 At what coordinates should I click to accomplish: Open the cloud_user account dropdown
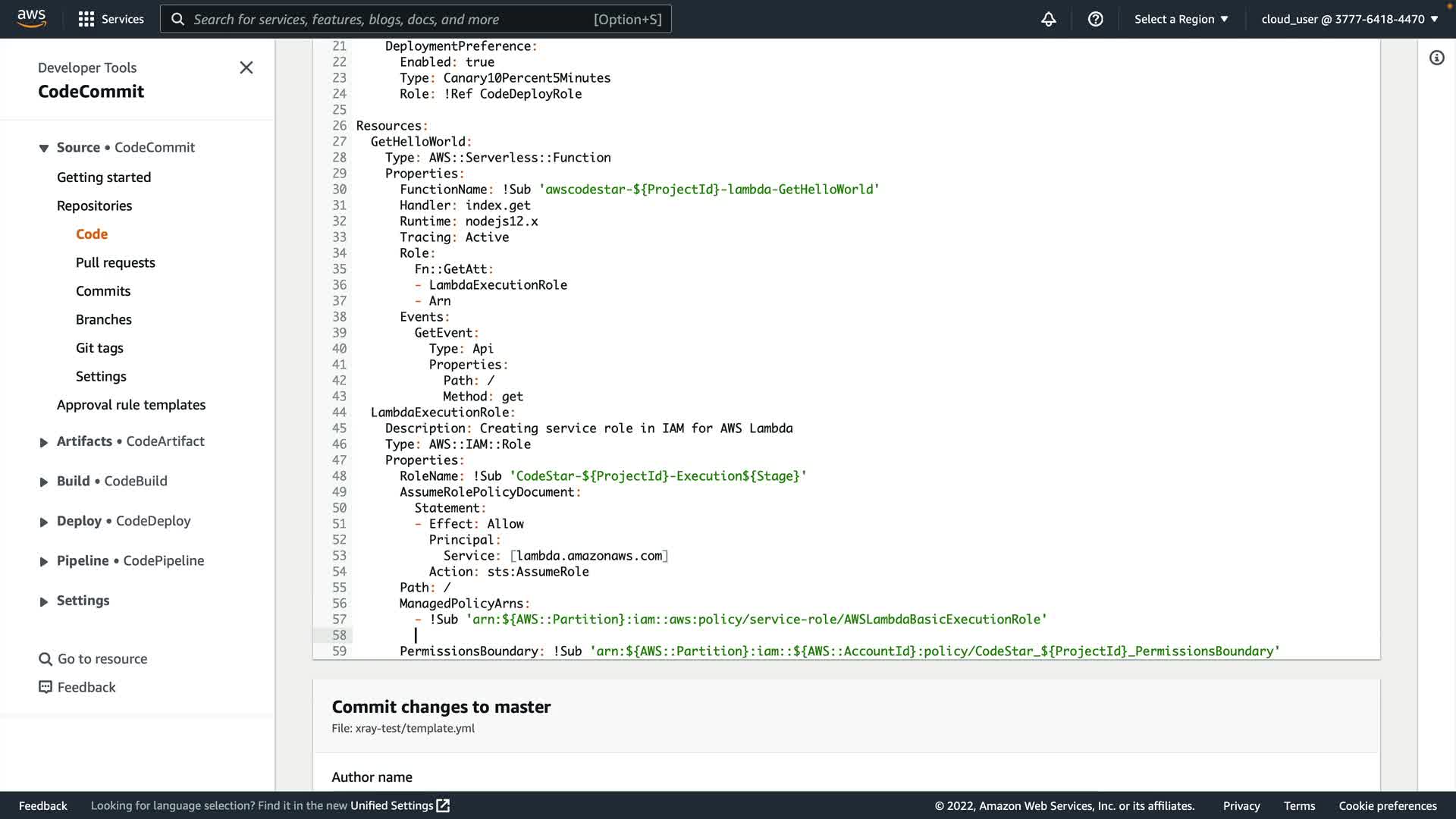(x=1349, y=19)
